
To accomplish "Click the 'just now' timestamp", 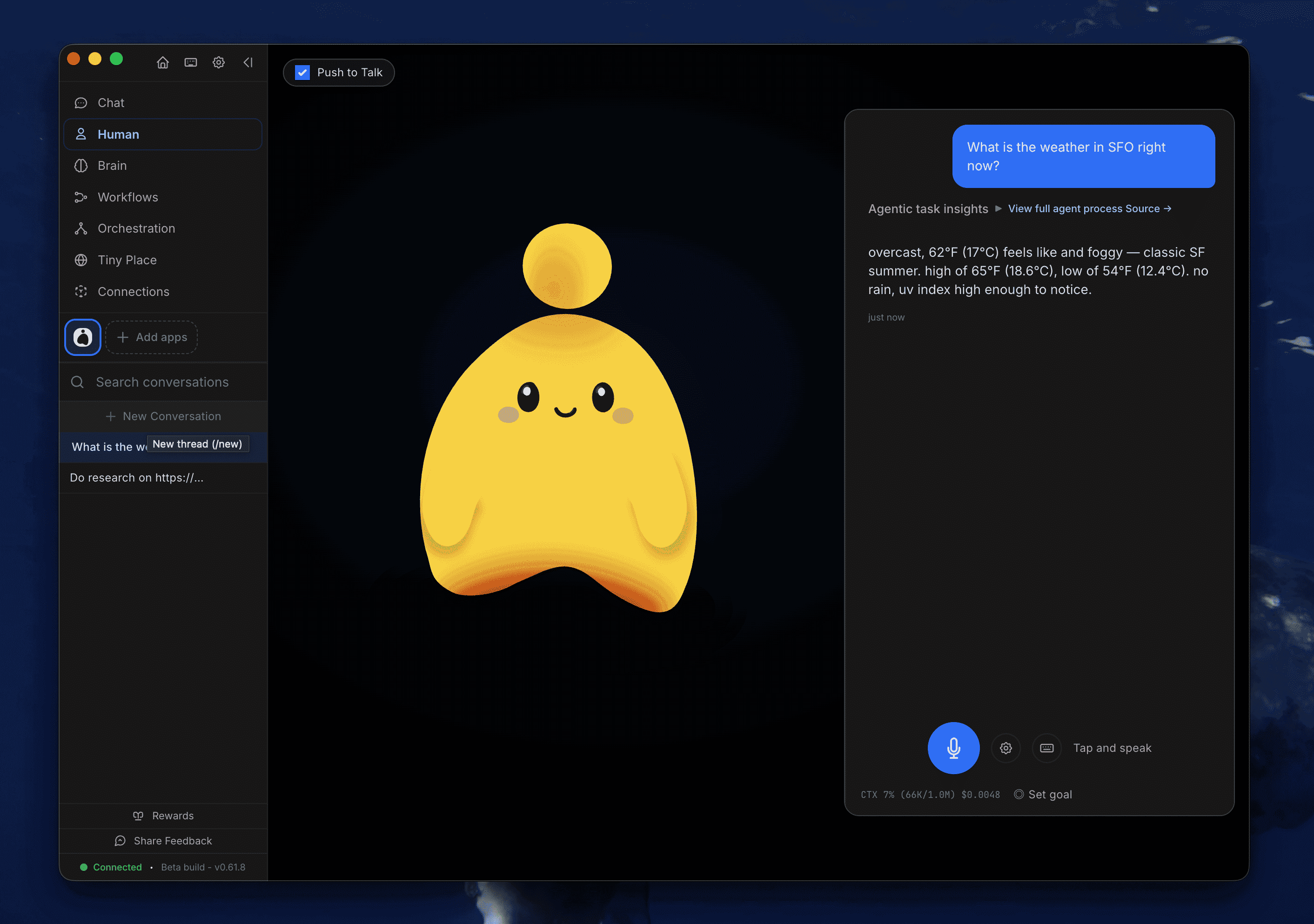I will [x=886, y=317].
